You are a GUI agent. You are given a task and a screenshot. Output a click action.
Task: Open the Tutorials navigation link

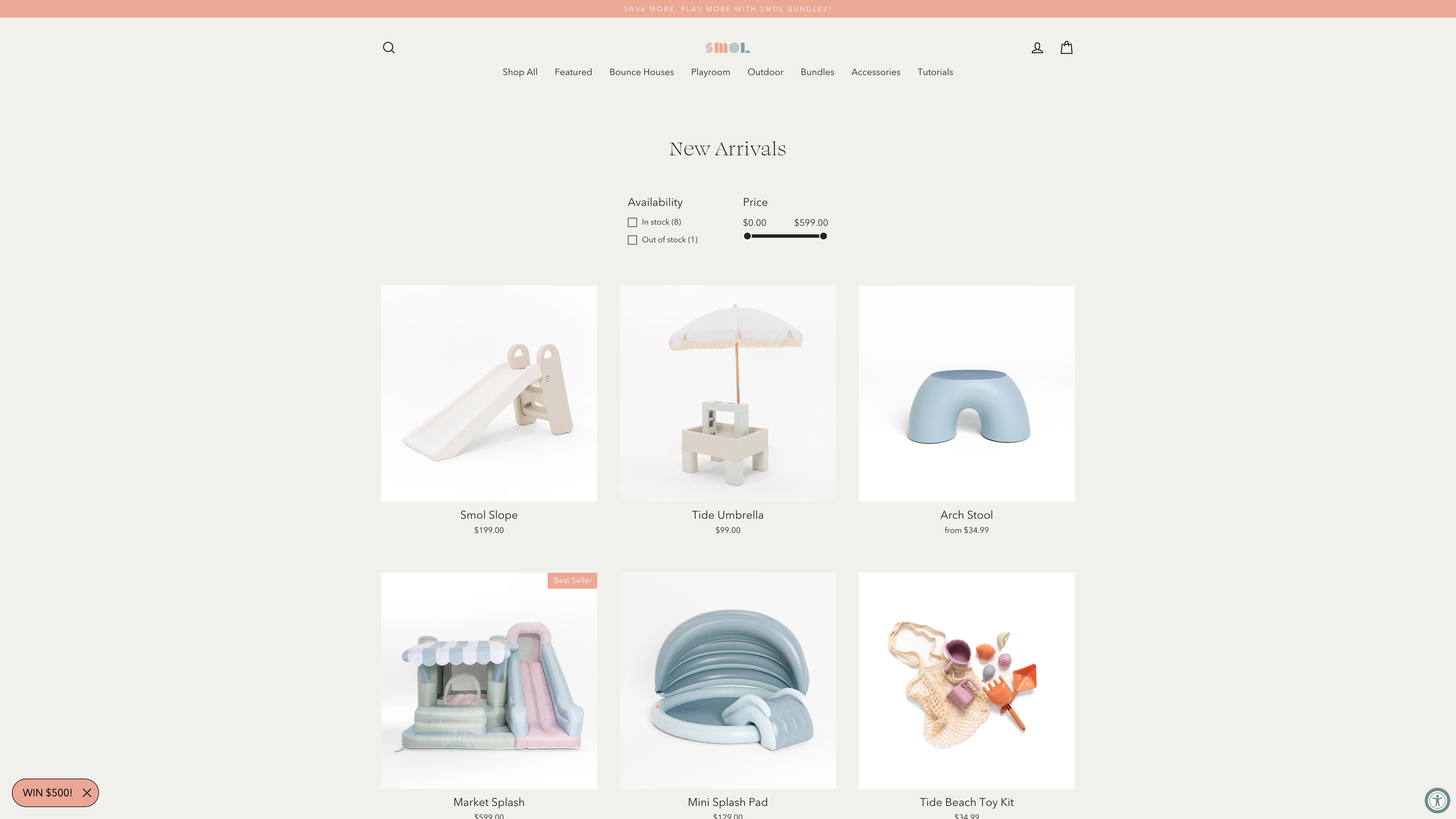(x=935, y=72)
